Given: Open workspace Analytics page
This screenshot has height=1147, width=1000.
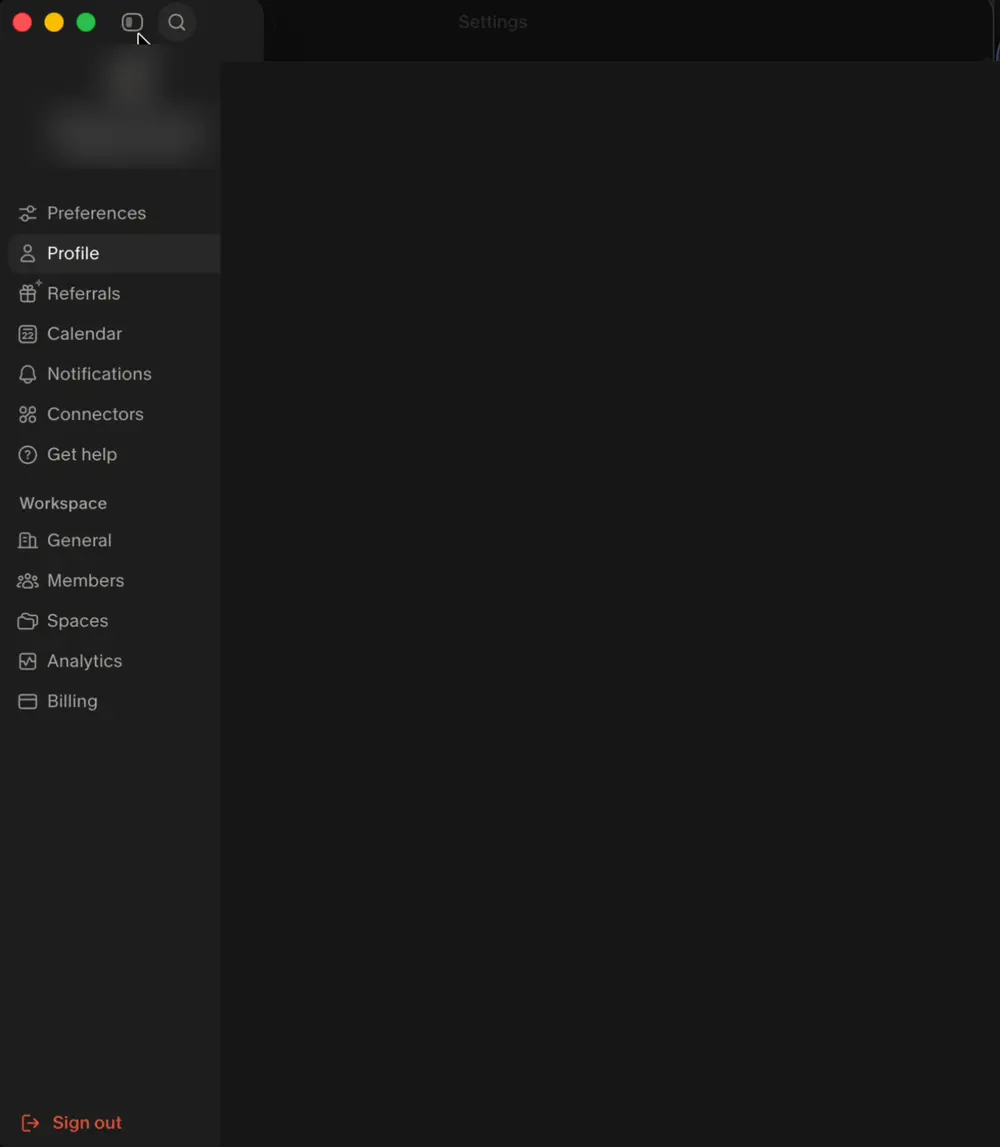Looking at the screenshot, I should click(x=114, y=661).
